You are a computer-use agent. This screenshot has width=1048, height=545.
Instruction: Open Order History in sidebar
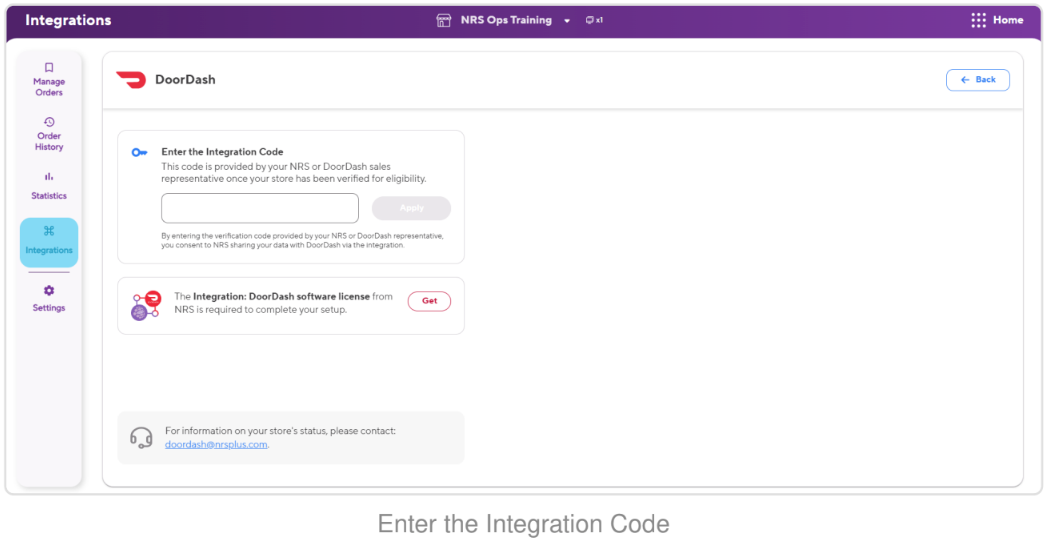[49, 134]
